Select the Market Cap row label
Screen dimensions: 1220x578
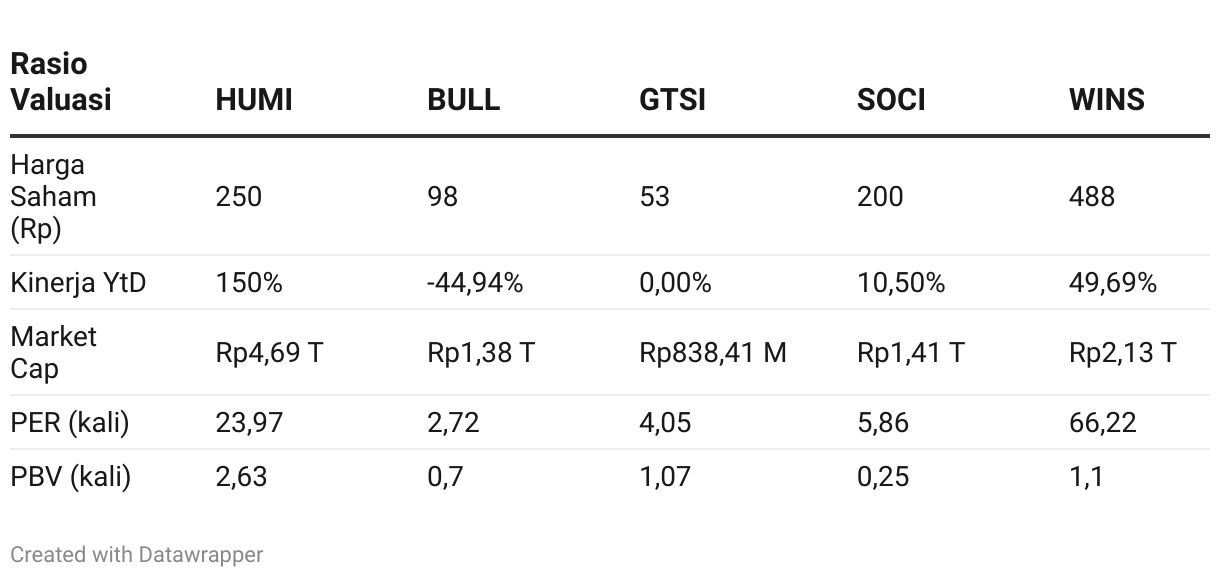[54, 352]
